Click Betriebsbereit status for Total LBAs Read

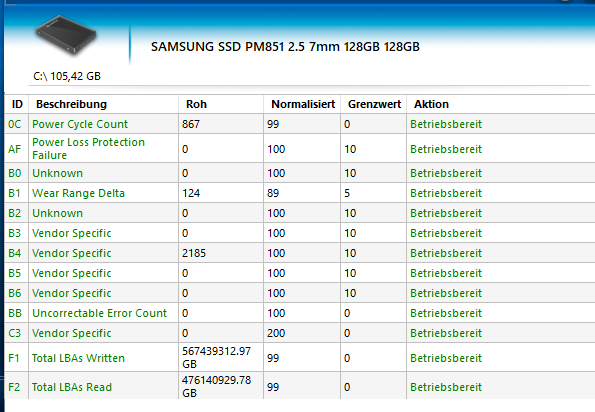[x=446, y=387]
